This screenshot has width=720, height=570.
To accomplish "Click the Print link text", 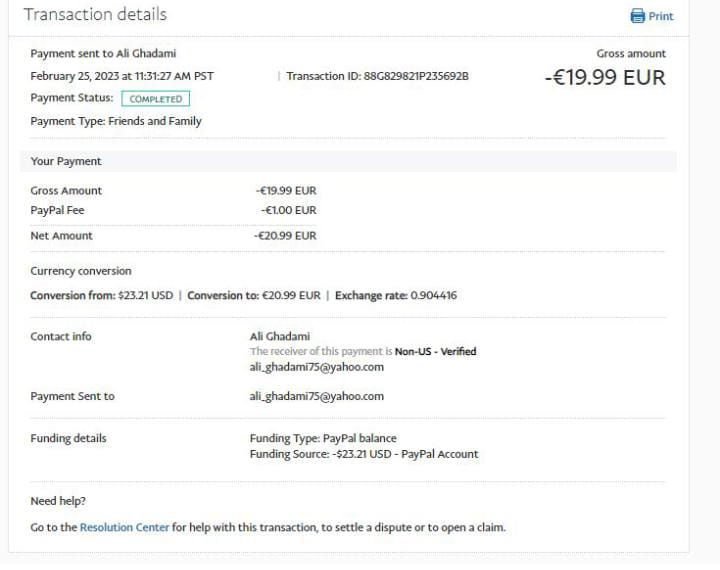I will tap(661, 16).
